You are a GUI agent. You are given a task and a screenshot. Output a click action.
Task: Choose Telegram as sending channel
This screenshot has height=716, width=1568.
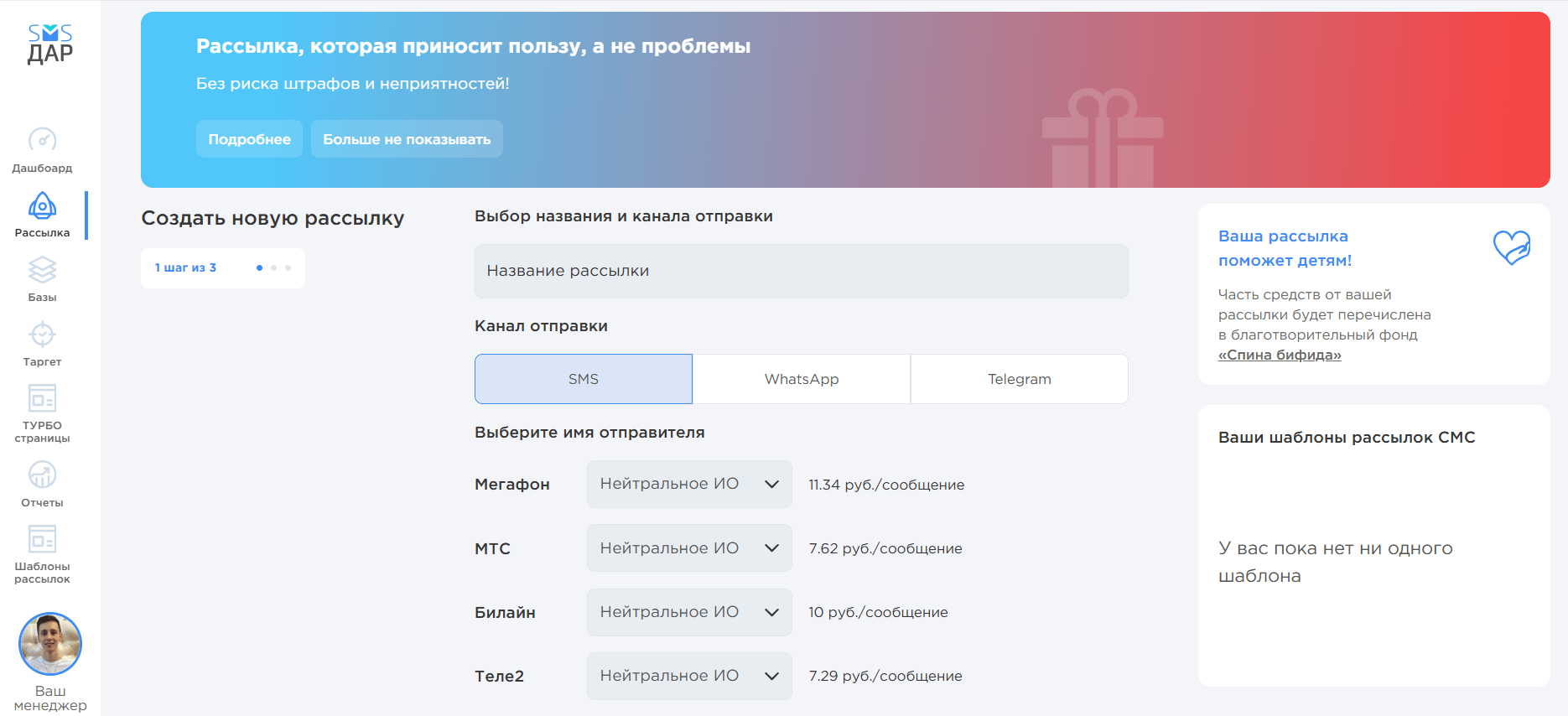(1020, 379)
